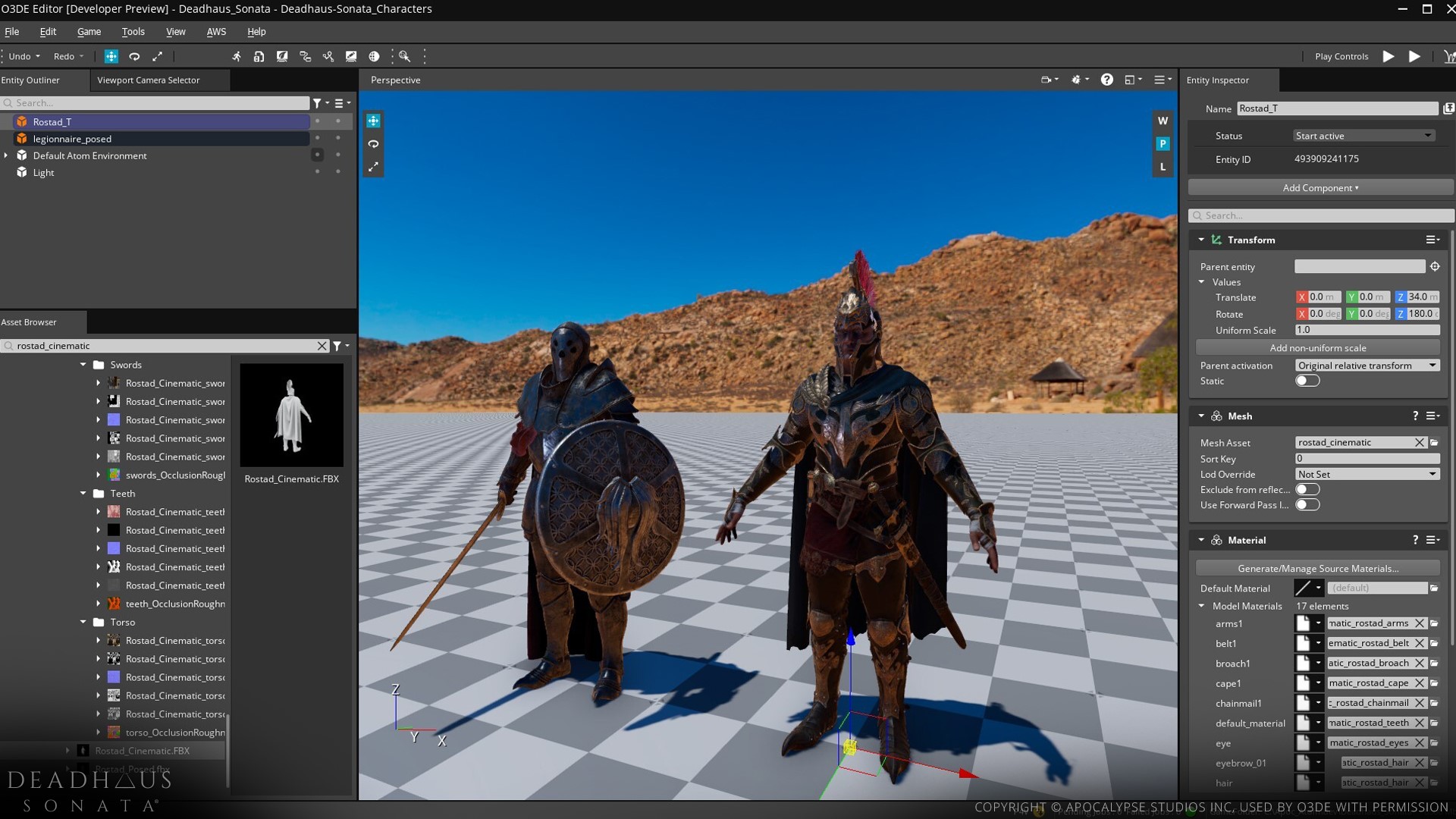The image size is (1456, 819).
Task: Click Add non-uniform scale button
Action: 1317,347
